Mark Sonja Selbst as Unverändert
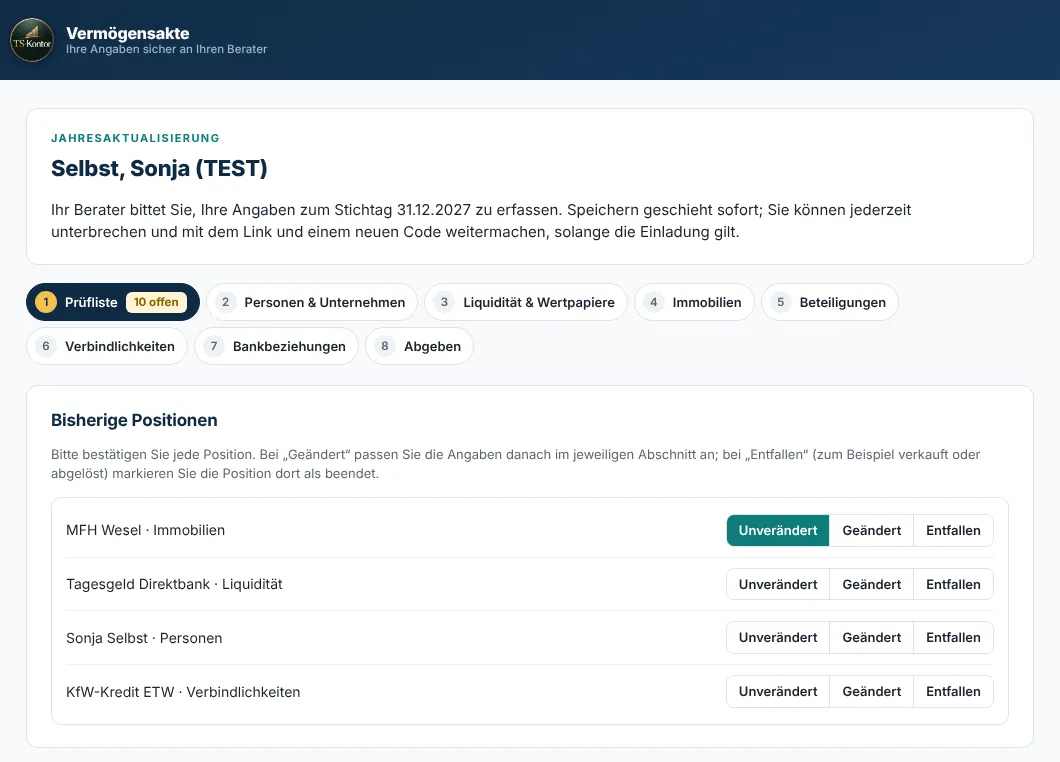1060x762 pixels. pos(778,638)
